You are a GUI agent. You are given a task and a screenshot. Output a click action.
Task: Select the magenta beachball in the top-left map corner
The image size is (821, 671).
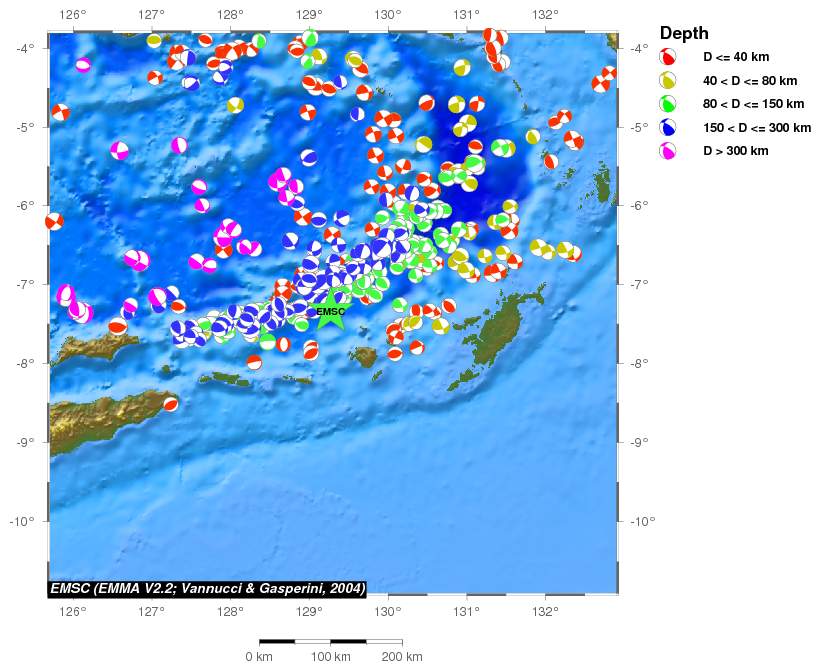[83, 65]
